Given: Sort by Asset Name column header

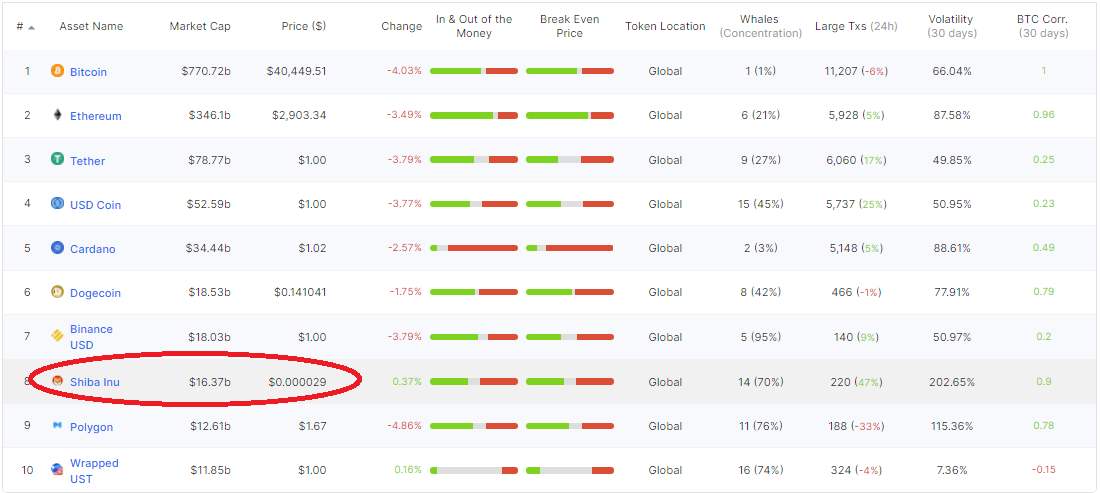Looking at the screenshot, I should coord(91,26).
